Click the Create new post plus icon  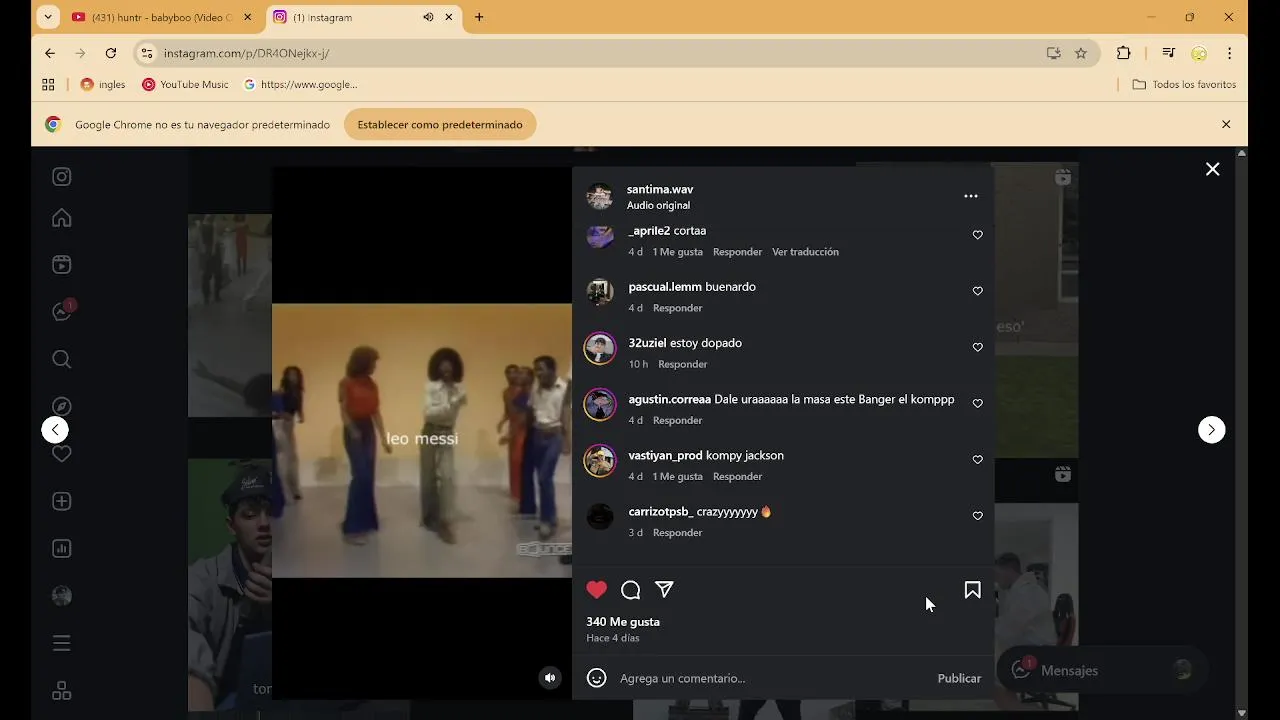click(x=61, y=501)
